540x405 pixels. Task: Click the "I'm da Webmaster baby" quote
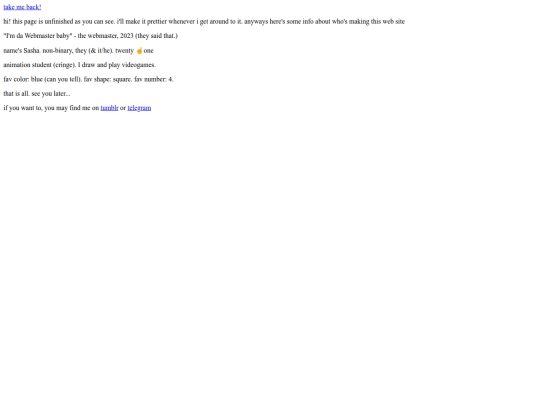pos(38,36)
